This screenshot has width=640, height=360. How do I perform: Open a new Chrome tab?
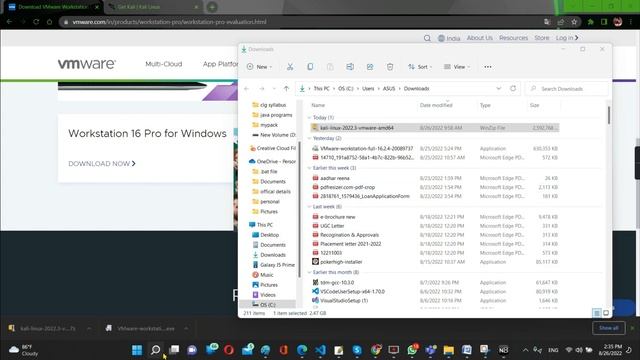[x=212, y=7]
